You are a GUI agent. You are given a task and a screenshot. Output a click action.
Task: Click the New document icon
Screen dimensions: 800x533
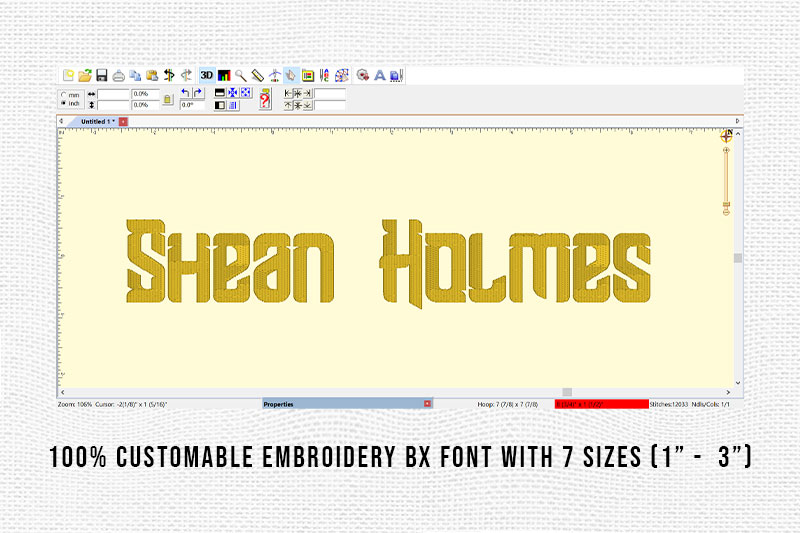[x=68, y=75]
